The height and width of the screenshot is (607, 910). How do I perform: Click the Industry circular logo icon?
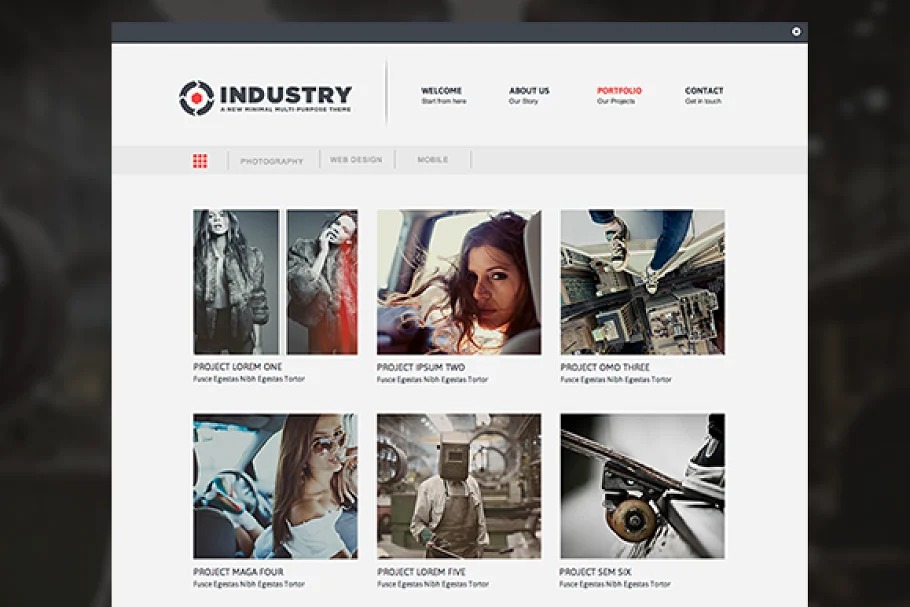196,97
